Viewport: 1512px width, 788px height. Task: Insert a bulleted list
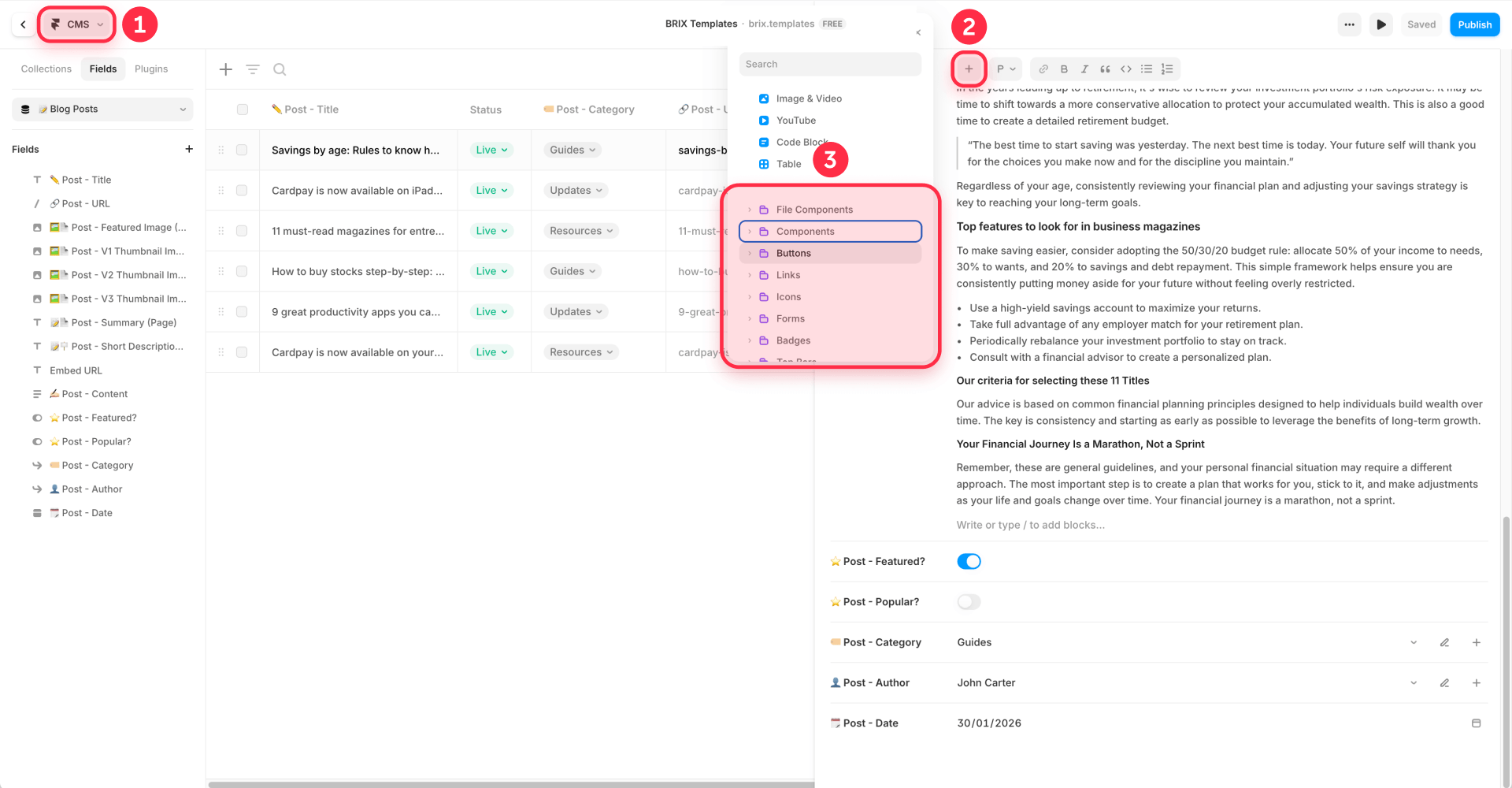[x=1147, y=69]
